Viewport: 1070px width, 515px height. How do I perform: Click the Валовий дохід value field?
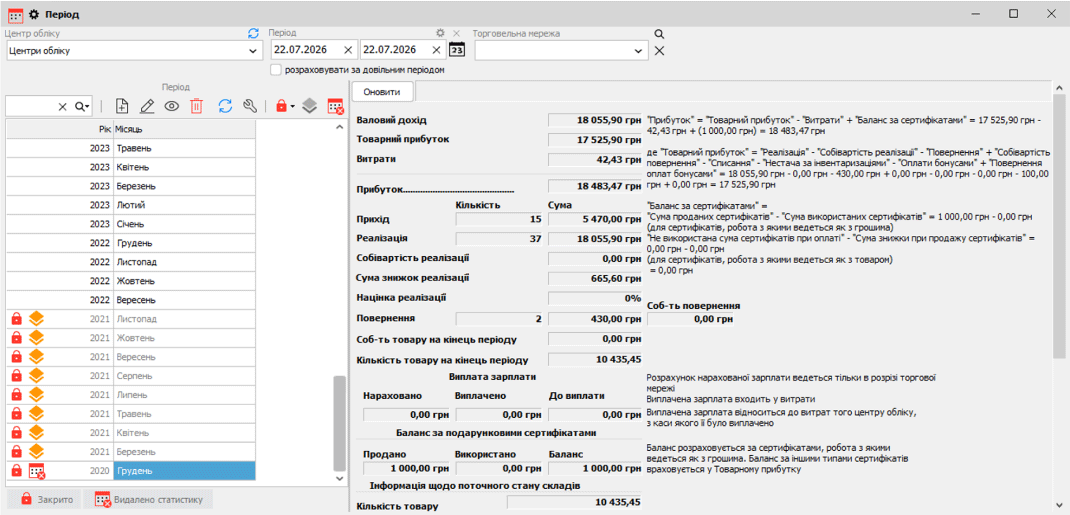[596, 120]
